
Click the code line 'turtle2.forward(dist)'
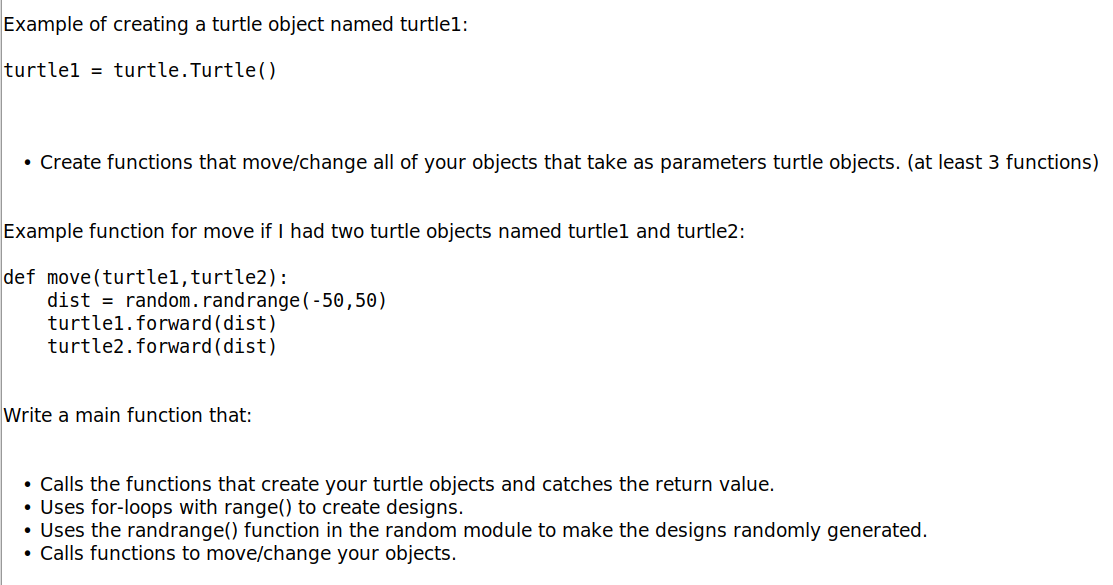coord(163,346)
